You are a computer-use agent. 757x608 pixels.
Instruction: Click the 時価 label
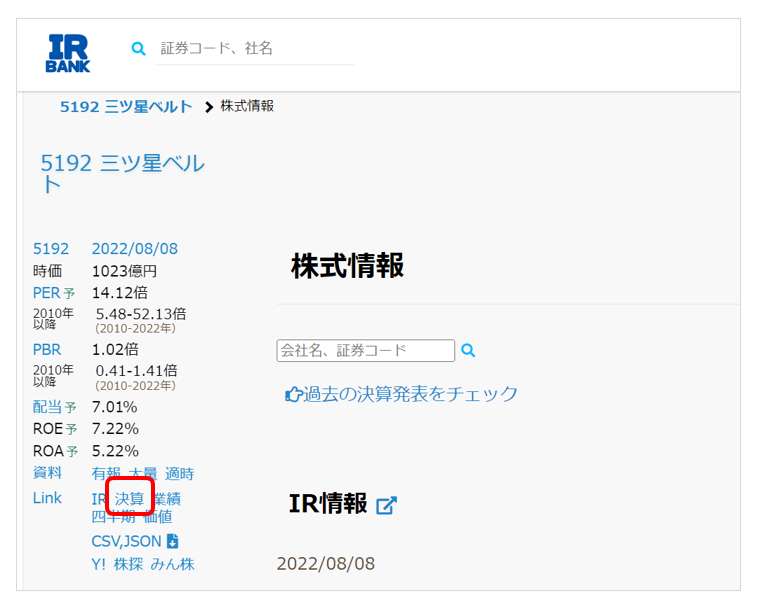click(47, 271)
